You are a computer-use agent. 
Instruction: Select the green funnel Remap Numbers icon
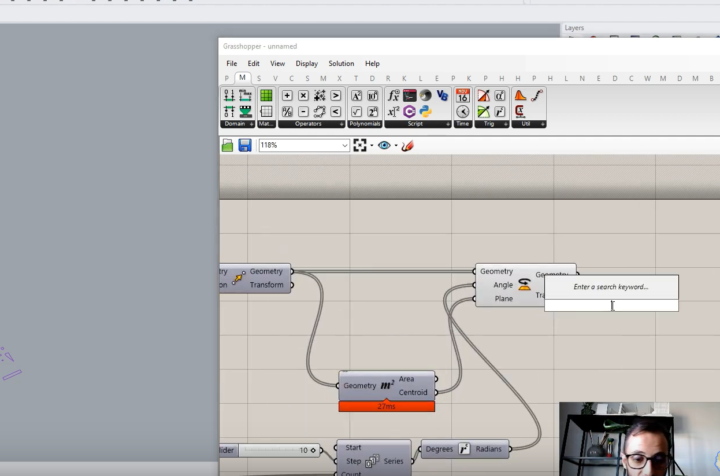245,111
